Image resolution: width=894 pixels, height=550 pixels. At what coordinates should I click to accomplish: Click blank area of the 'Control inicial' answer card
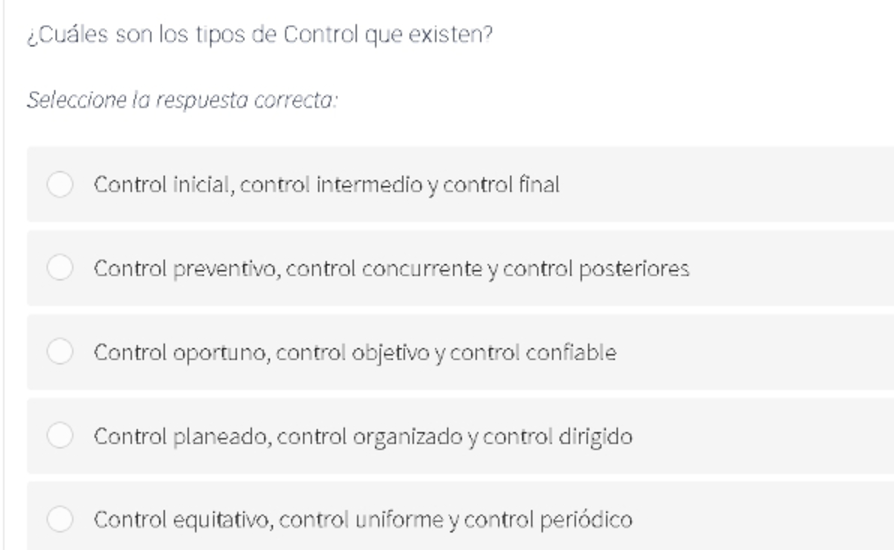730,184
